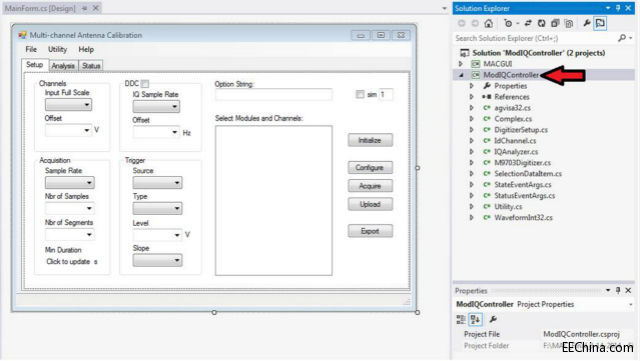Switch to the Status tab

[91, 66]
